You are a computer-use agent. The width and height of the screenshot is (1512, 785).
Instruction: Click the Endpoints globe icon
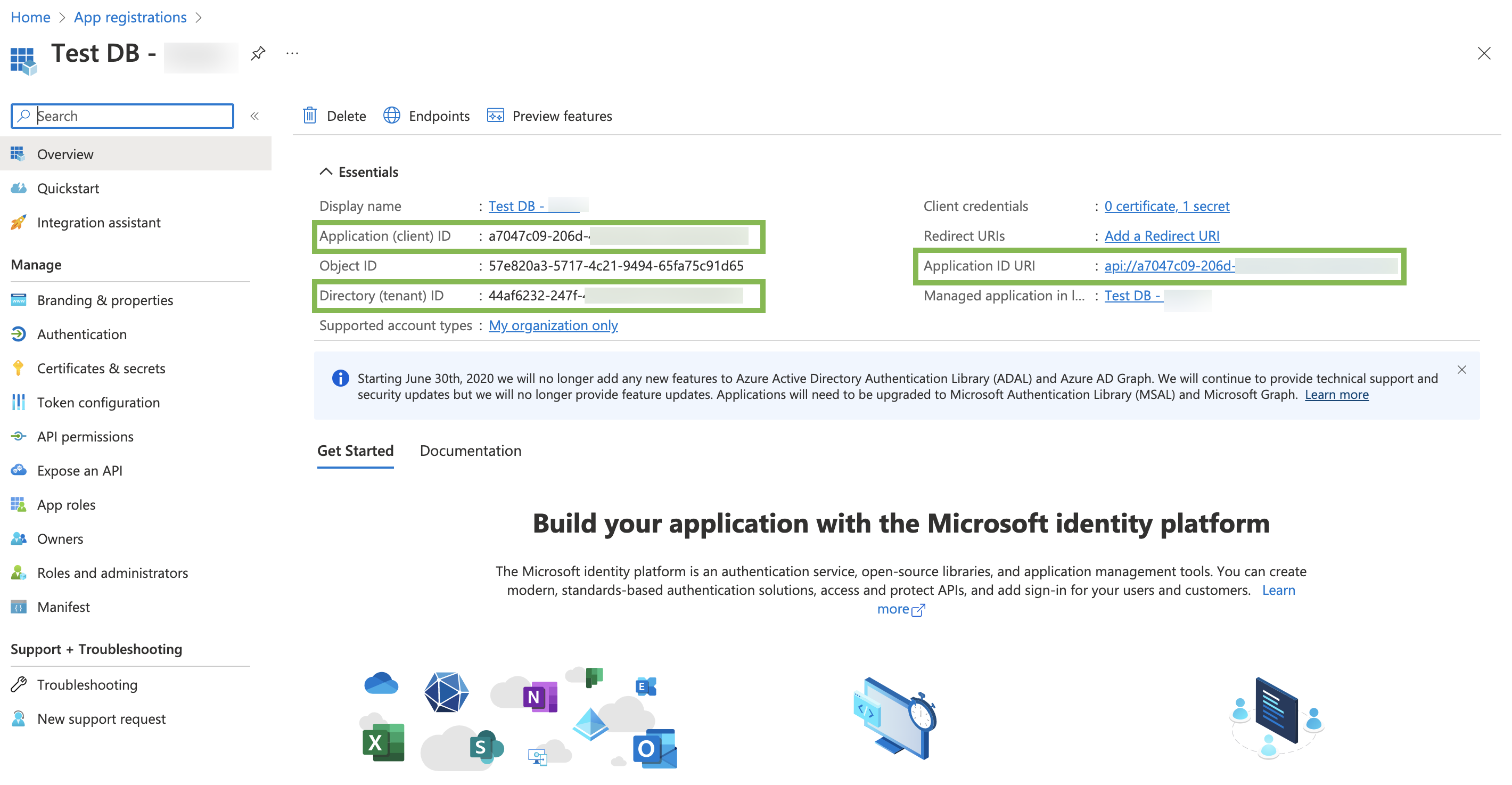[391, 115]
